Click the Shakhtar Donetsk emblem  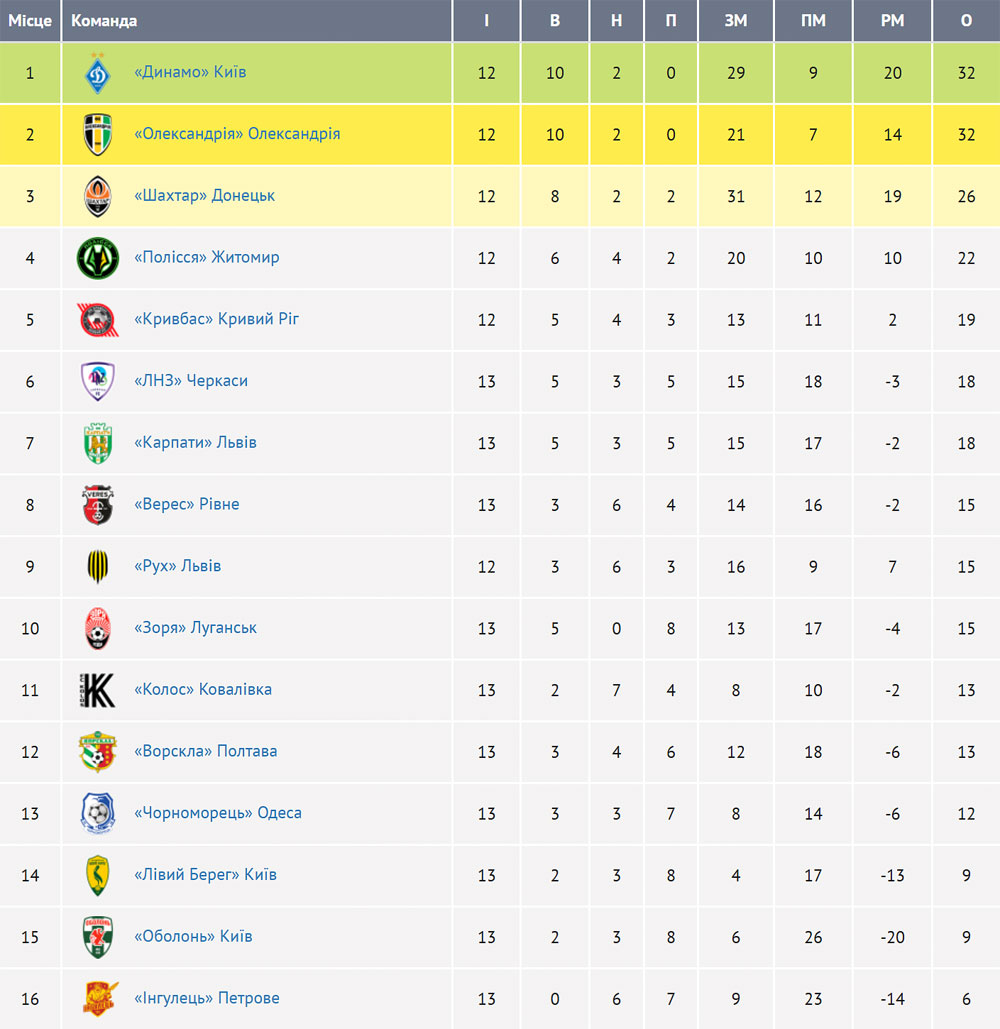[98, 196]
